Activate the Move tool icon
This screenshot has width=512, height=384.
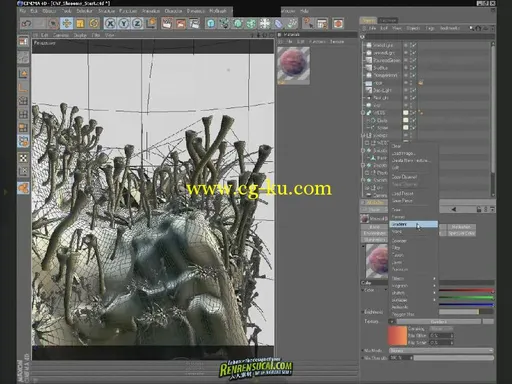click(x=67, y=24)
